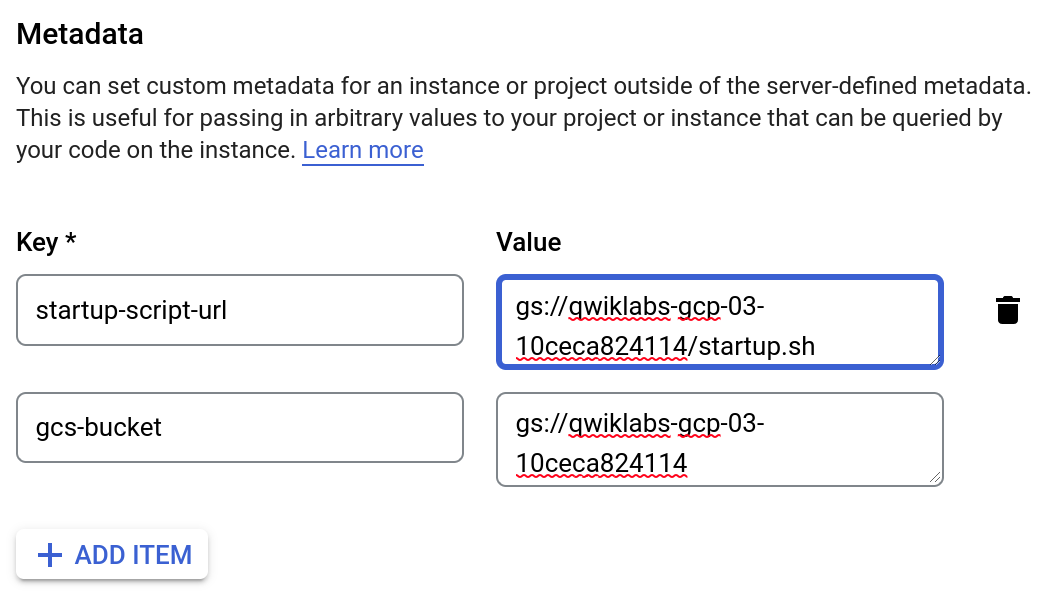Select the delete icon beside the focused value field
The image size is (1056, 594).
(1008, 309)
